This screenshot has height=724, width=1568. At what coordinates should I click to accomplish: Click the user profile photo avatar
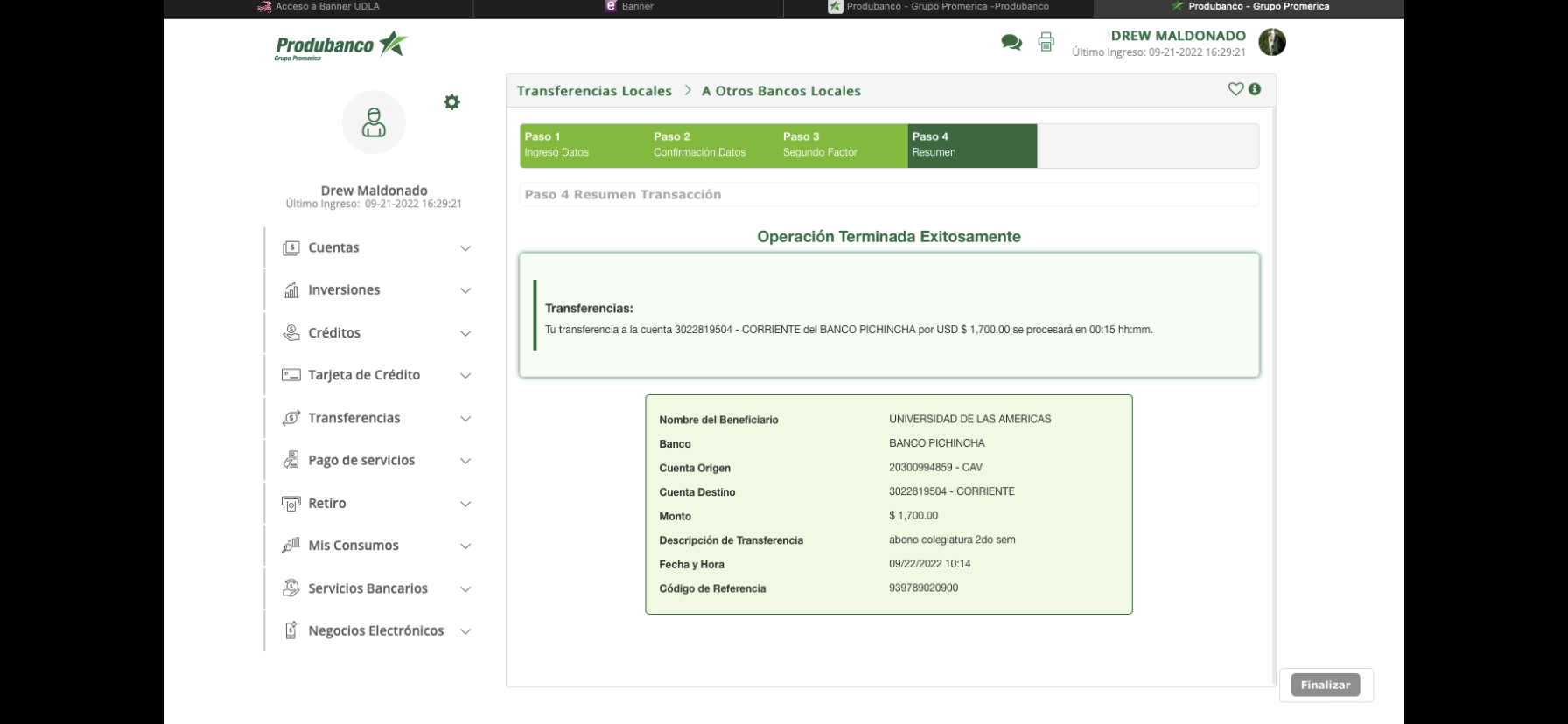(x=1271, y=42)
